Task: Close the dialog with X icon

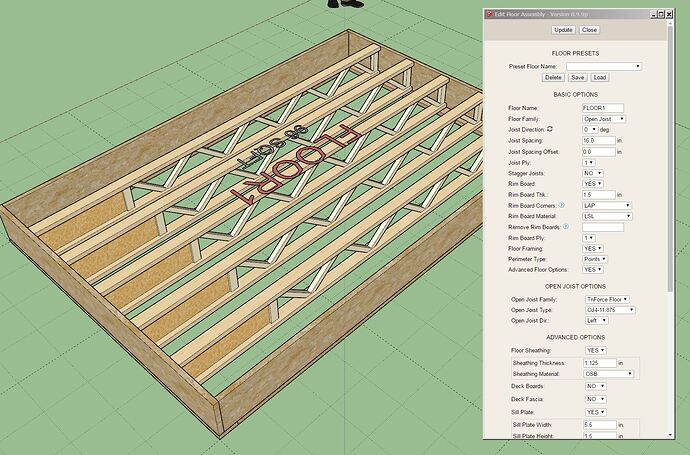Action: [x=669, y=14]
